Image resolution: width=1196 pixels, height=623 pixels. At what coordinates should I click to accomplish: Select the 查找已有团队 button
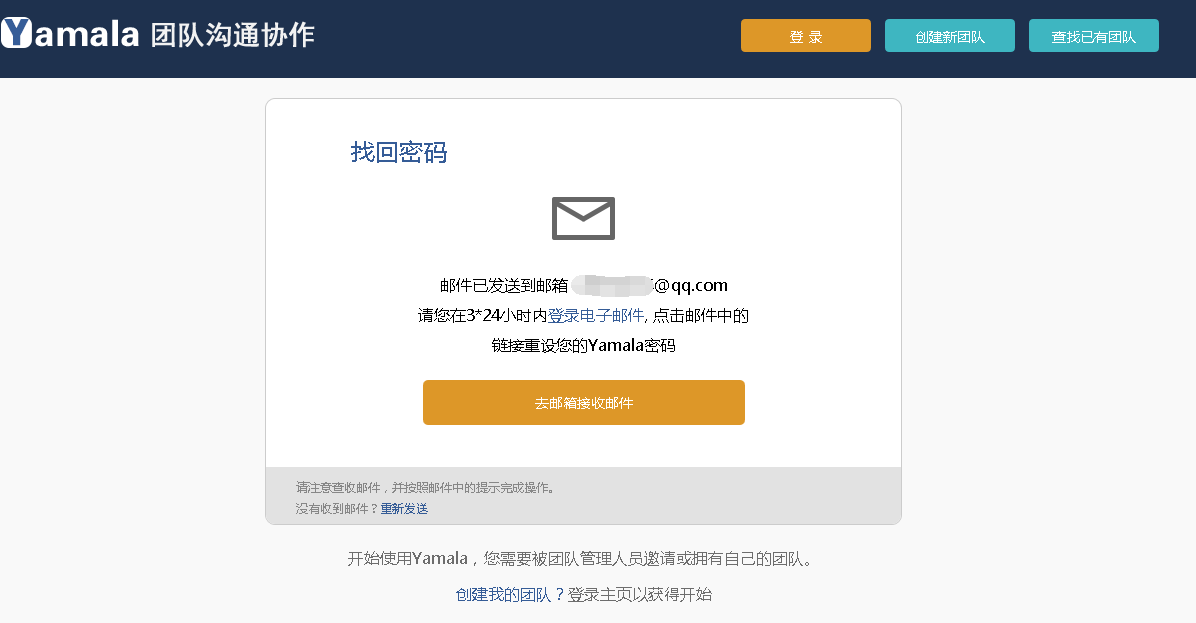1093,36
